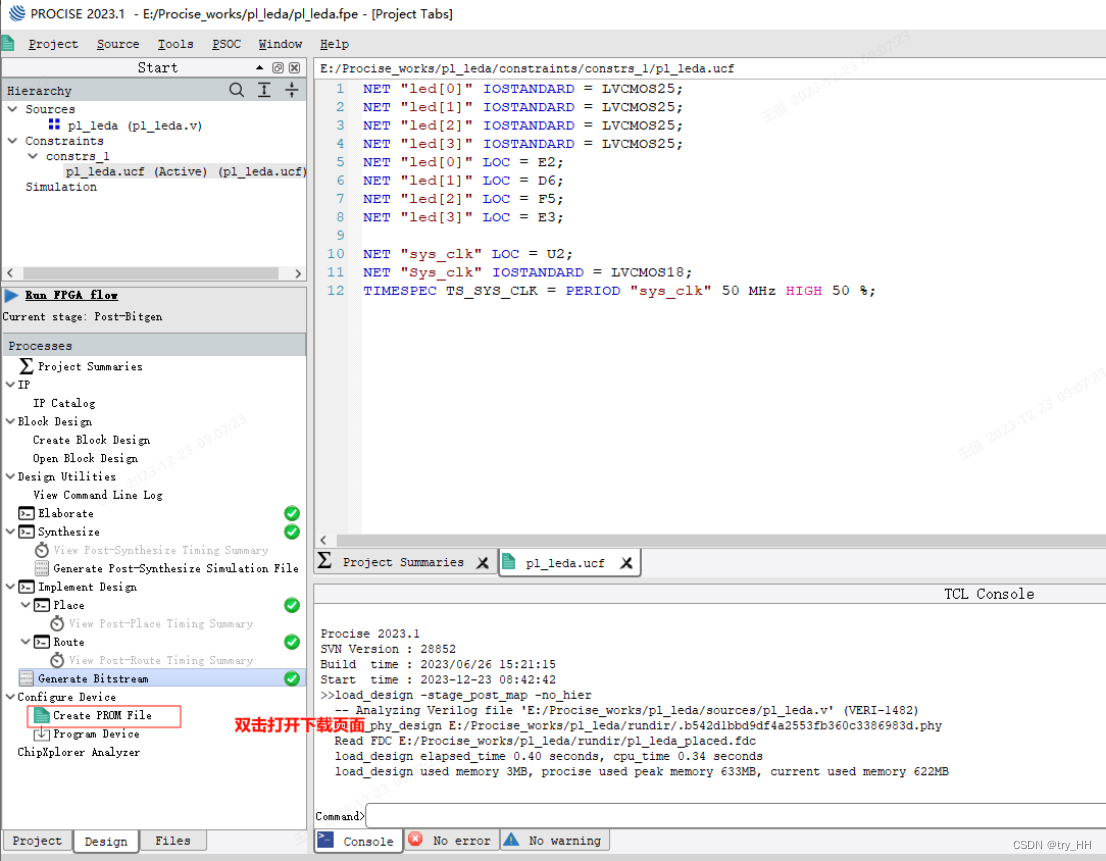
Task: Collapse the Implement Design group
Action: pyautogui.click(x=10, y=587)
